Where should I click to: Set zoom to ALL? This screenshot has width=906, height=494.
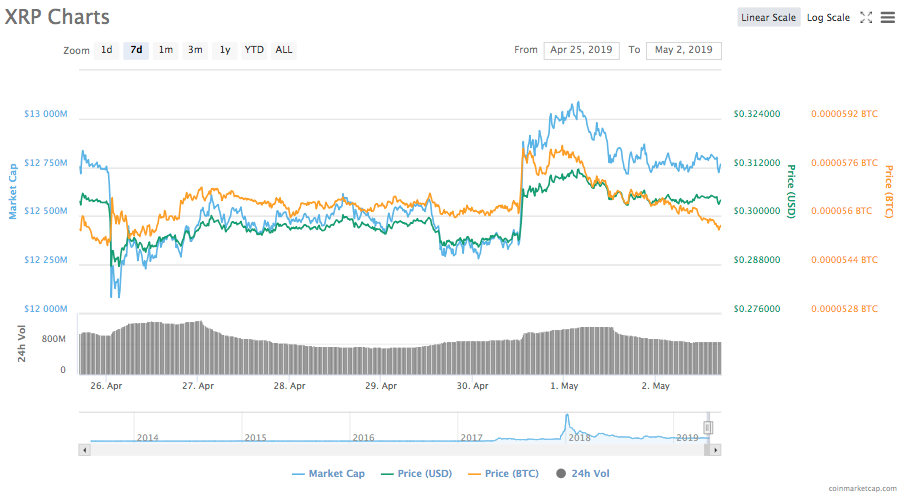[x=284, y=50]
